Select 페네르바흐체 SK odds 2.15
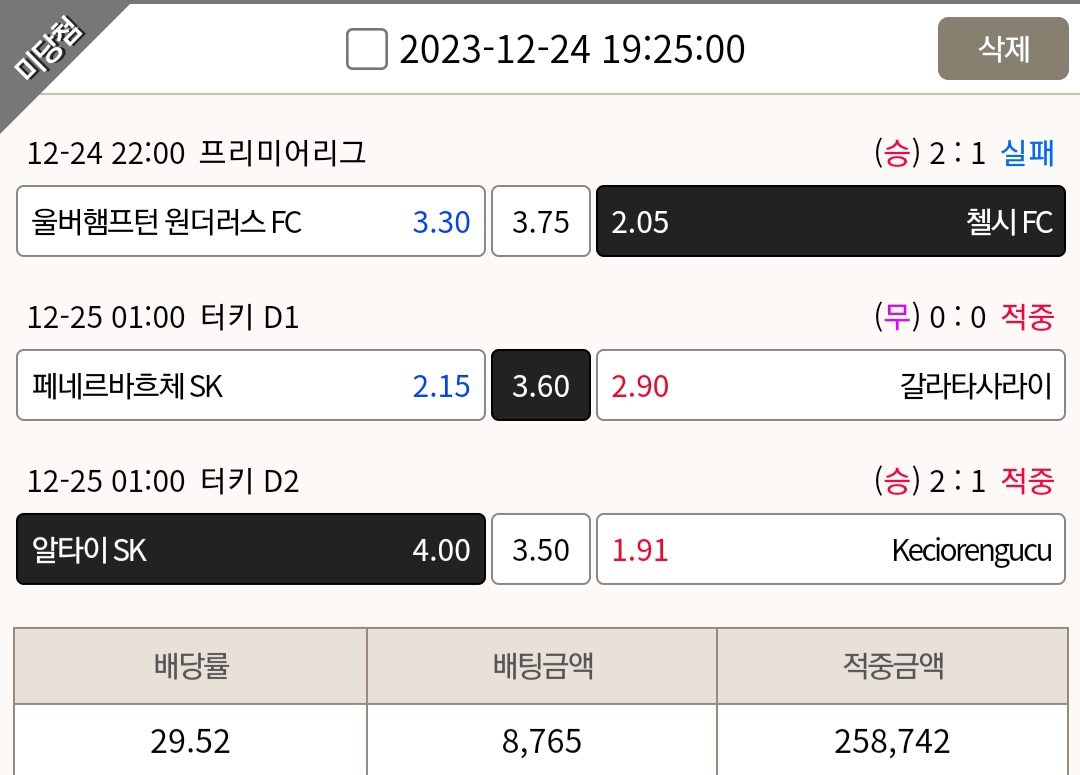Image resolution: width=1080 pixels, height=775 pixels. (x=251, y=385)
